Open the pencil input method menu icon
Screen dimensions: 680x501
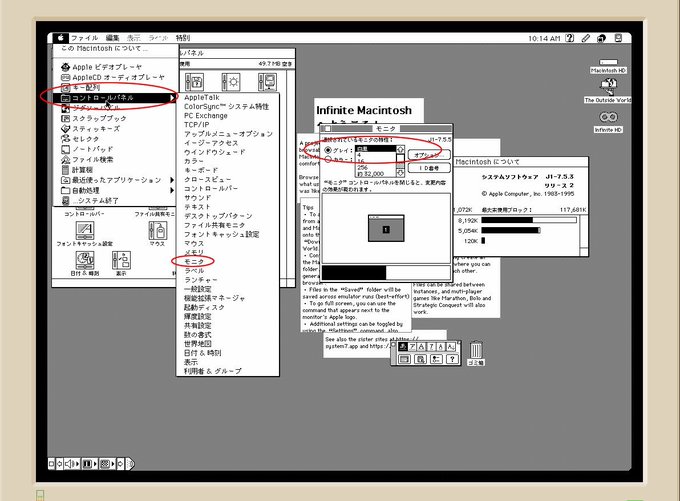(585, 38)
